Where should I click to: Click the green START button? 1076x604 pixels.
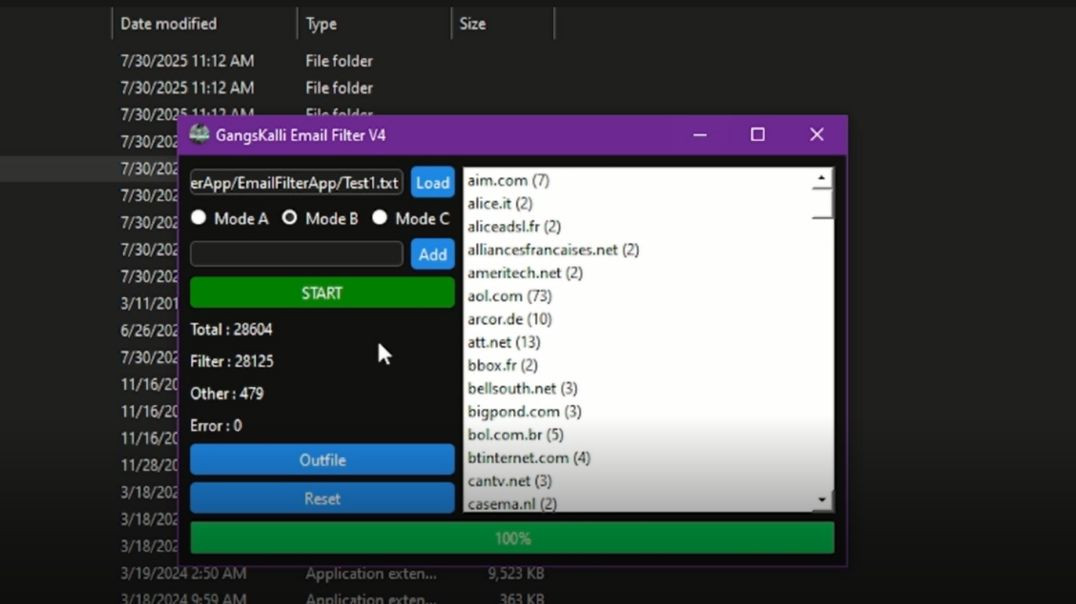tap(322, 293)
